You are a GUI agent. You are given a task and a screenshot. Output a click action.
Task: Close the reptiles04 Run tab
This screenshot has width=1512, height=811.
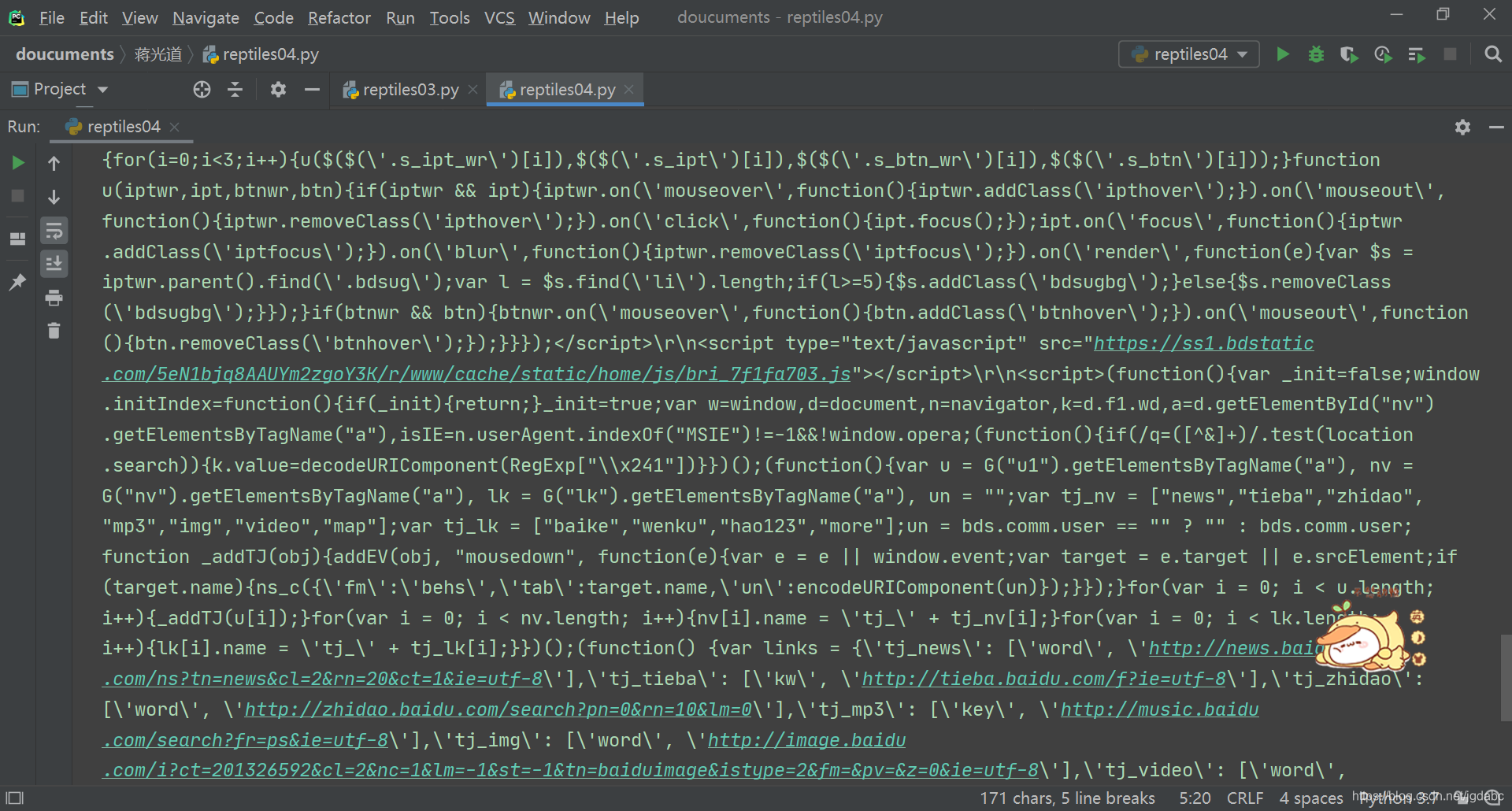pos(175,127)
